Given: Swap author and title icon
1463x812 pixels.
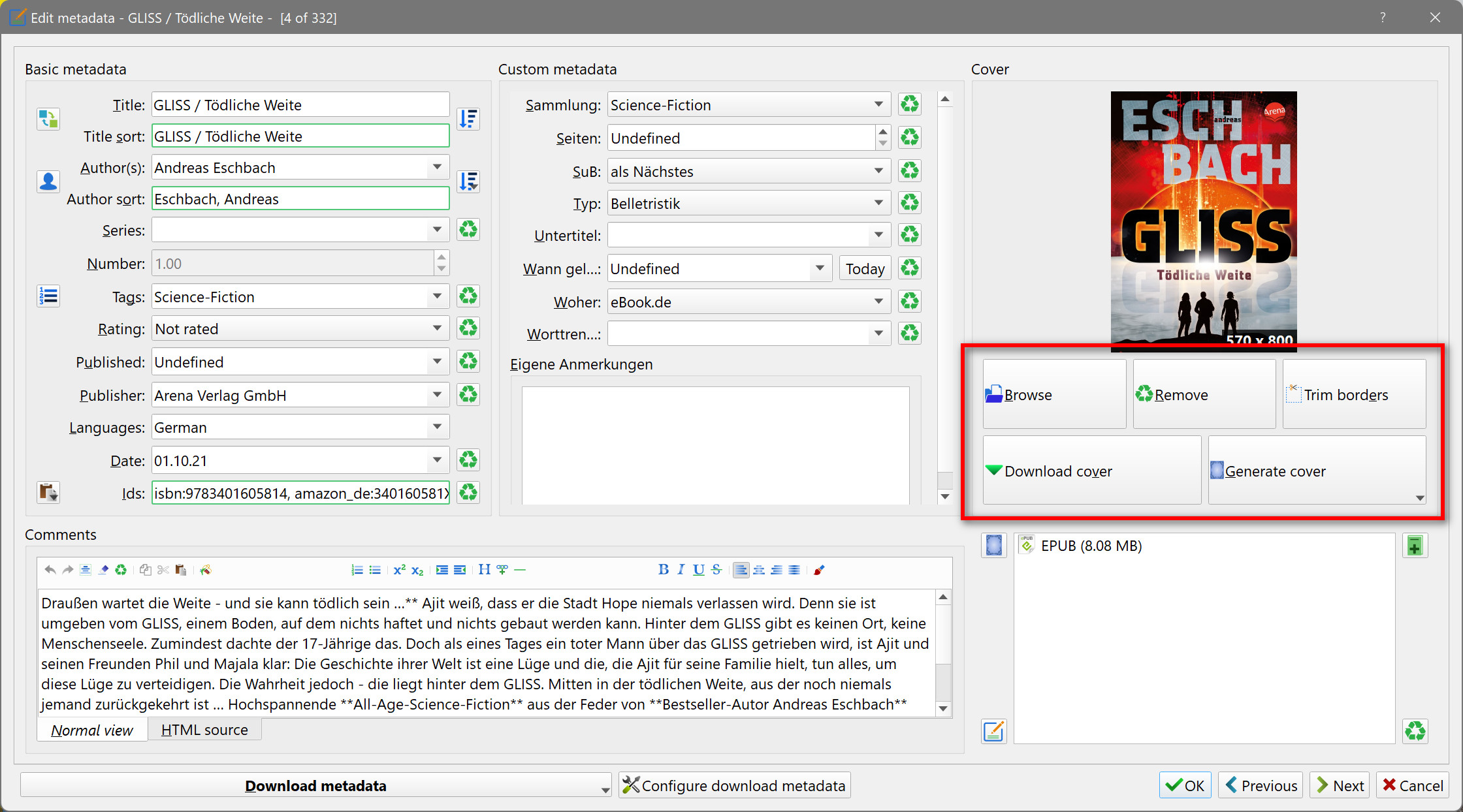Looking at the screenshot, I should click(x=48, y=119).
